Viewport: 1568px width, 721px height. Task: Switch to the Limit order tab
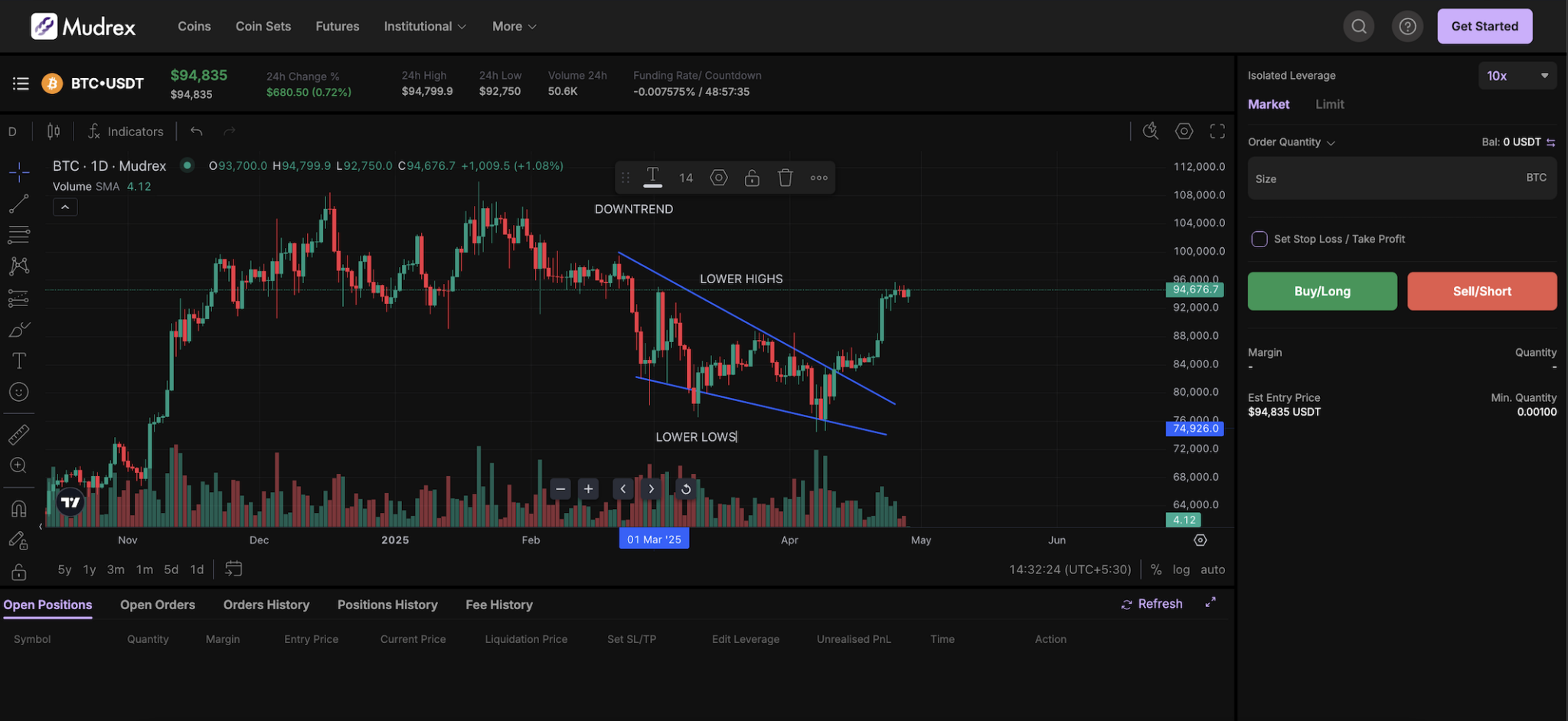tap(1329, 104)
